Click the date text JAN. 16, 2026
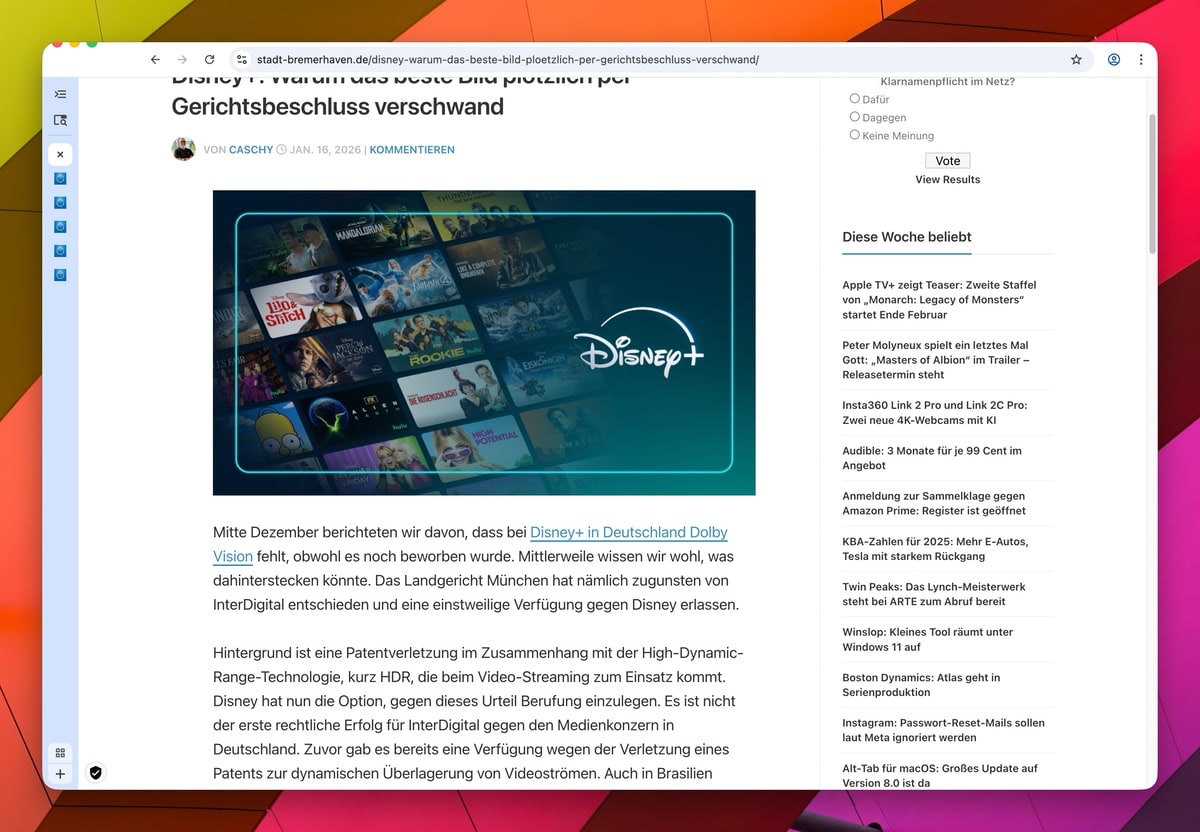The width and height of the screenshot is (1200, 832). [x=327, y=150]
